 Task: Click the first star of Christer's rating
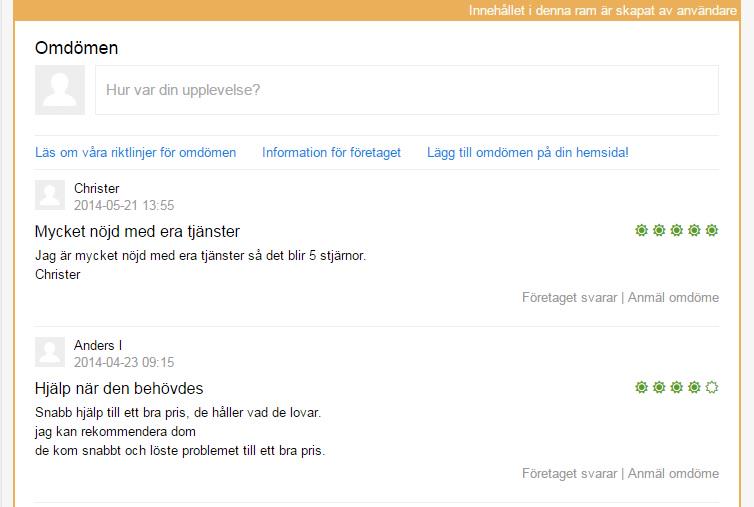click(641, 230)
